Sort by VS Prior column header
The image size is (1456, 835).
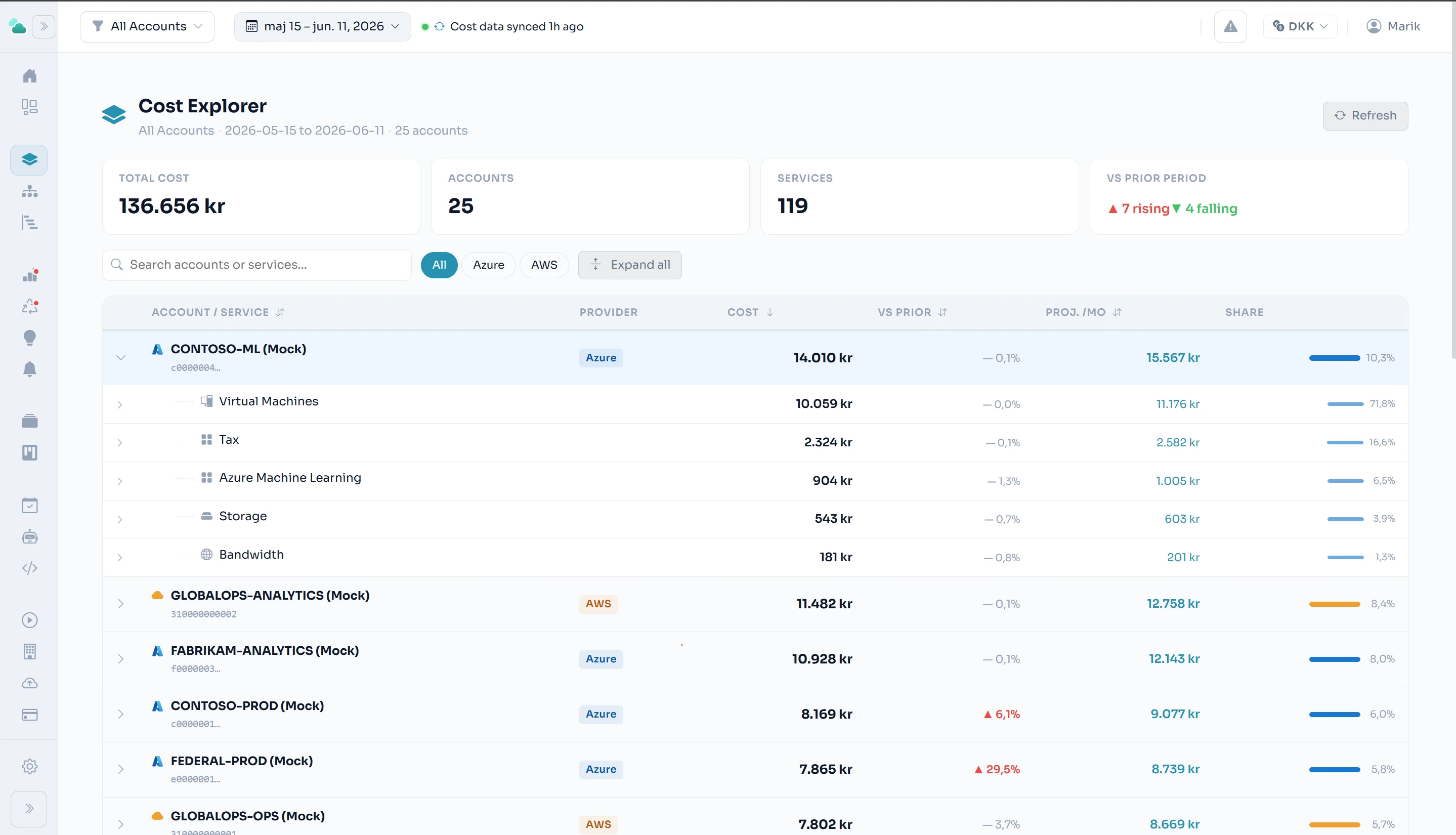pos(912,312)
